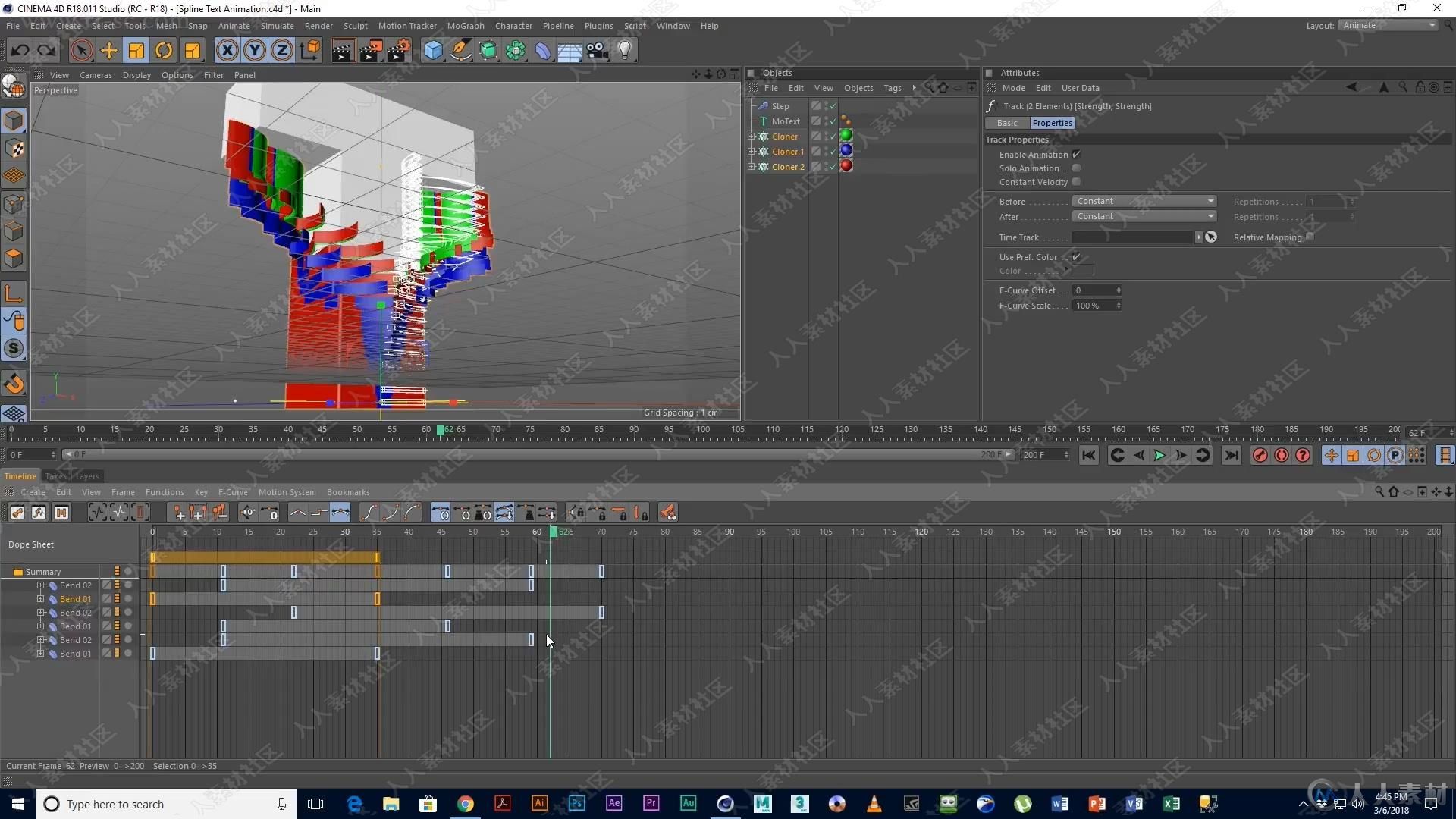
Task: Open the Character menu
Action: tap(513, 26)
